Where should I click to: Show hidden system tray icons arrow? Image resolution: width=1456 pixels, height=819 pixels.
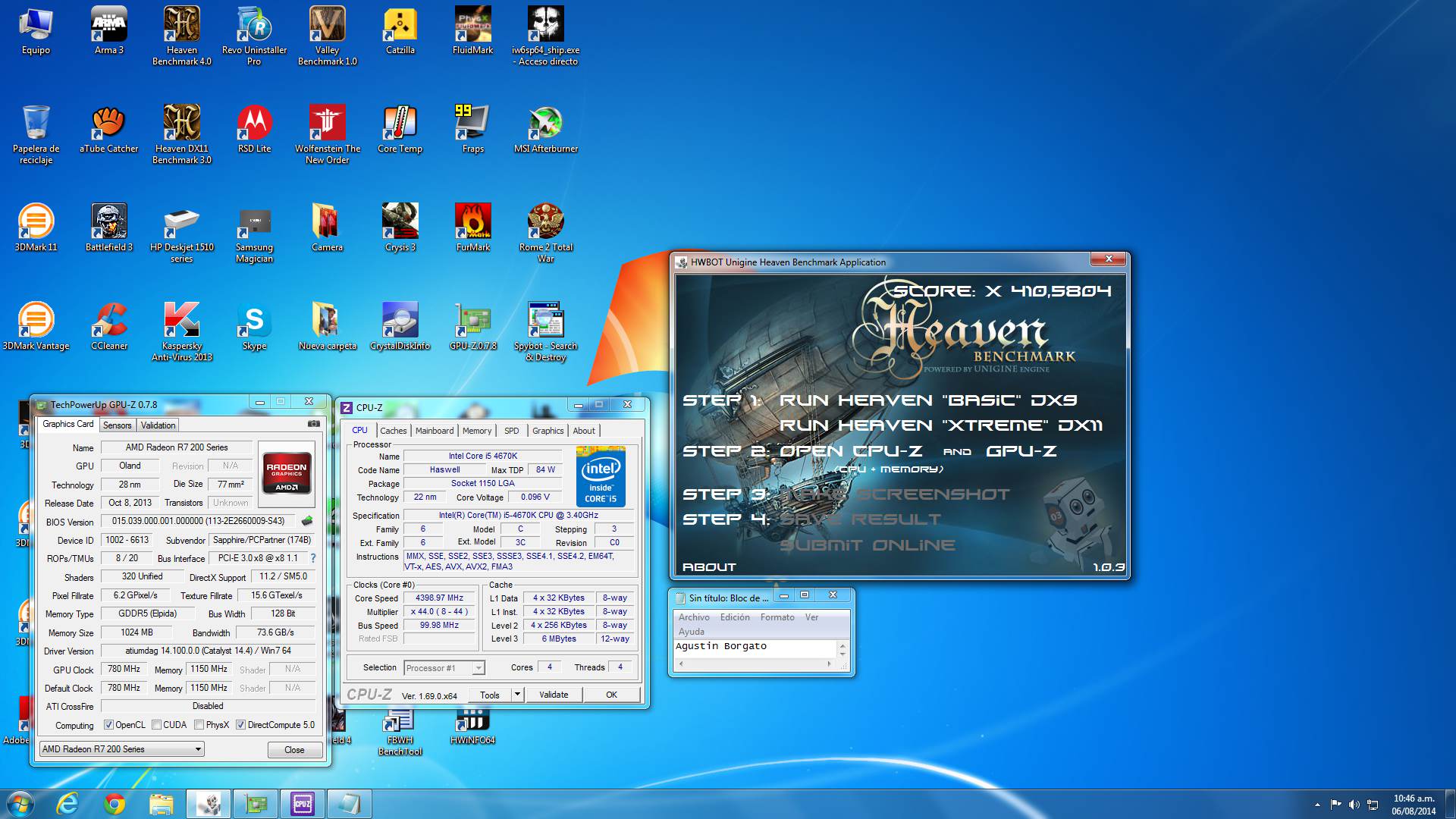[x=1317, y=805]
